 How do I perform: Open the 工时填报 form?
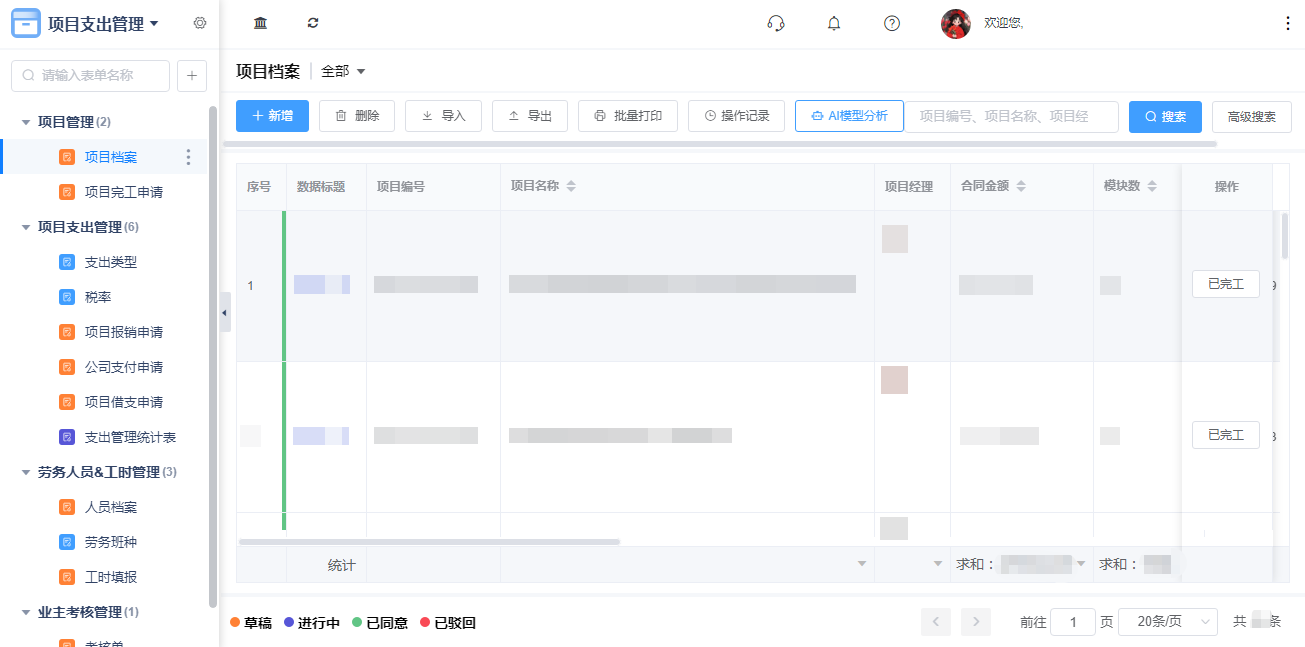click(111, 577)
